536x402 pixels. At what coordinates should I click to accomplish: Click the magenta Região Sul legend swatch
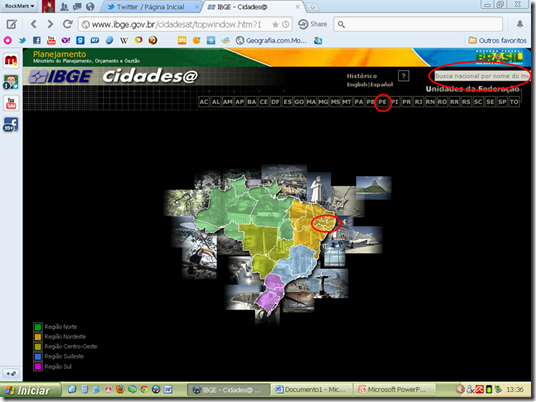click(x=38, y=366)
